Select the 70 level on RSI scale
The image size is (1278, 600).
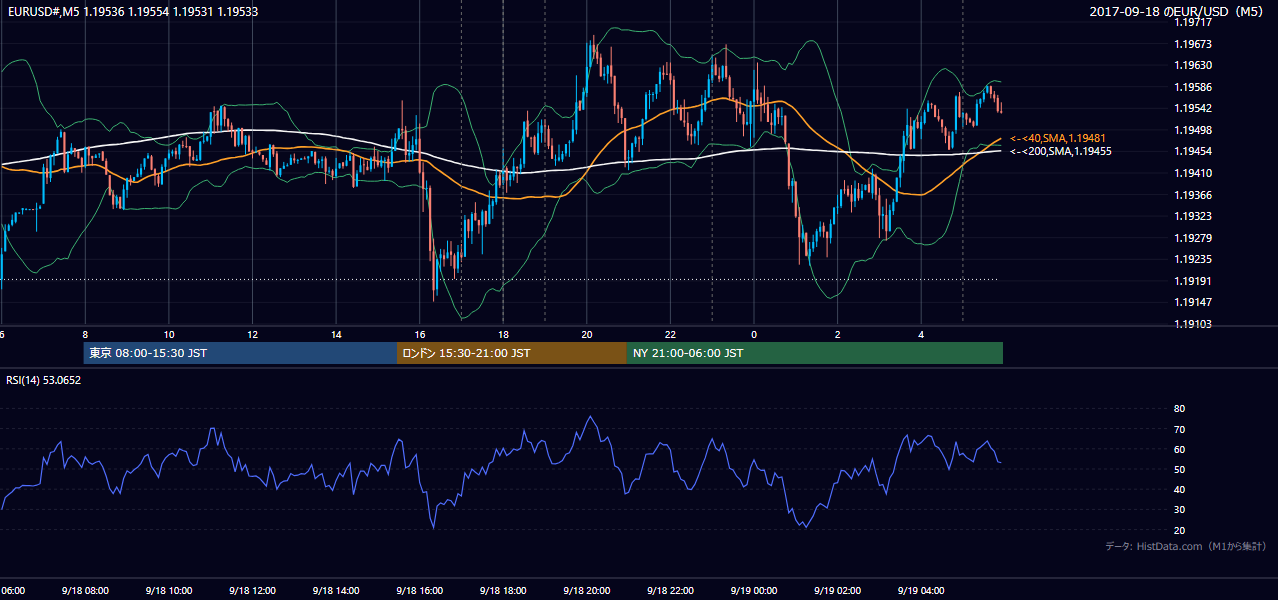pyautogui.click(x=1179, y=429)
